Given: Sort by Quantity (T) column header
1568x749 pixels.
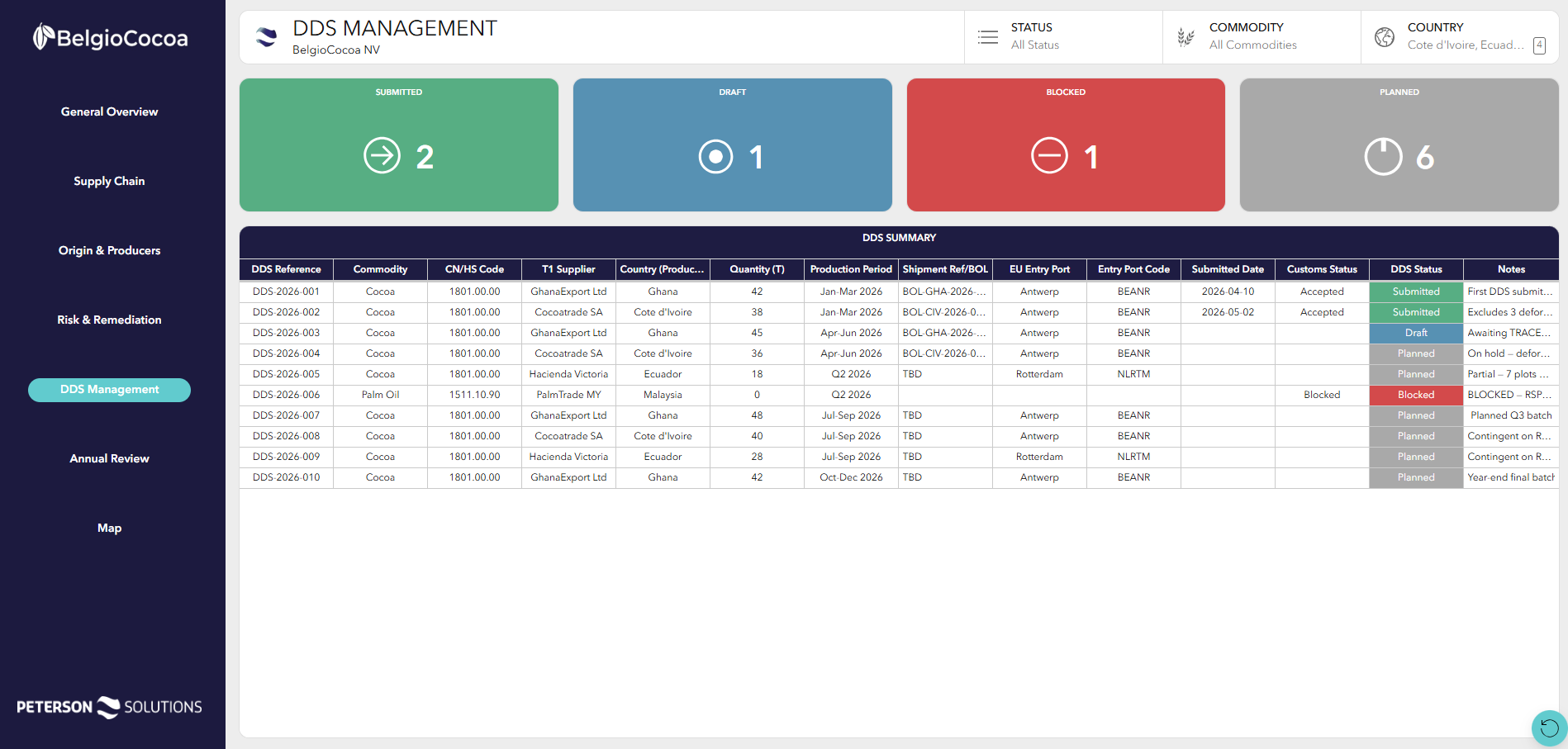Looking at the screenshot, I should [757, 269].
